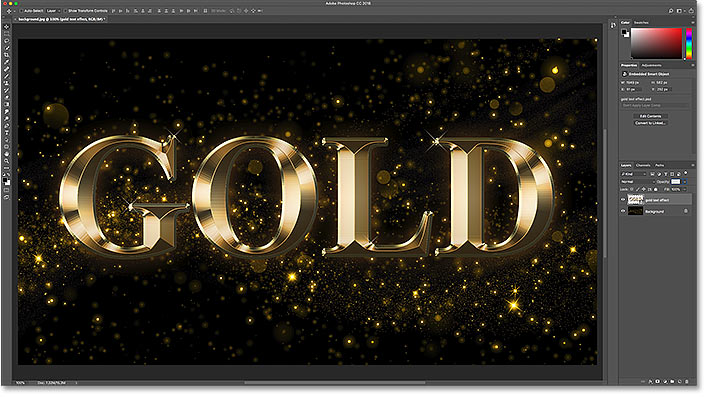Open the Auto-Select Layer dropdown

click(x=53, y=10)
